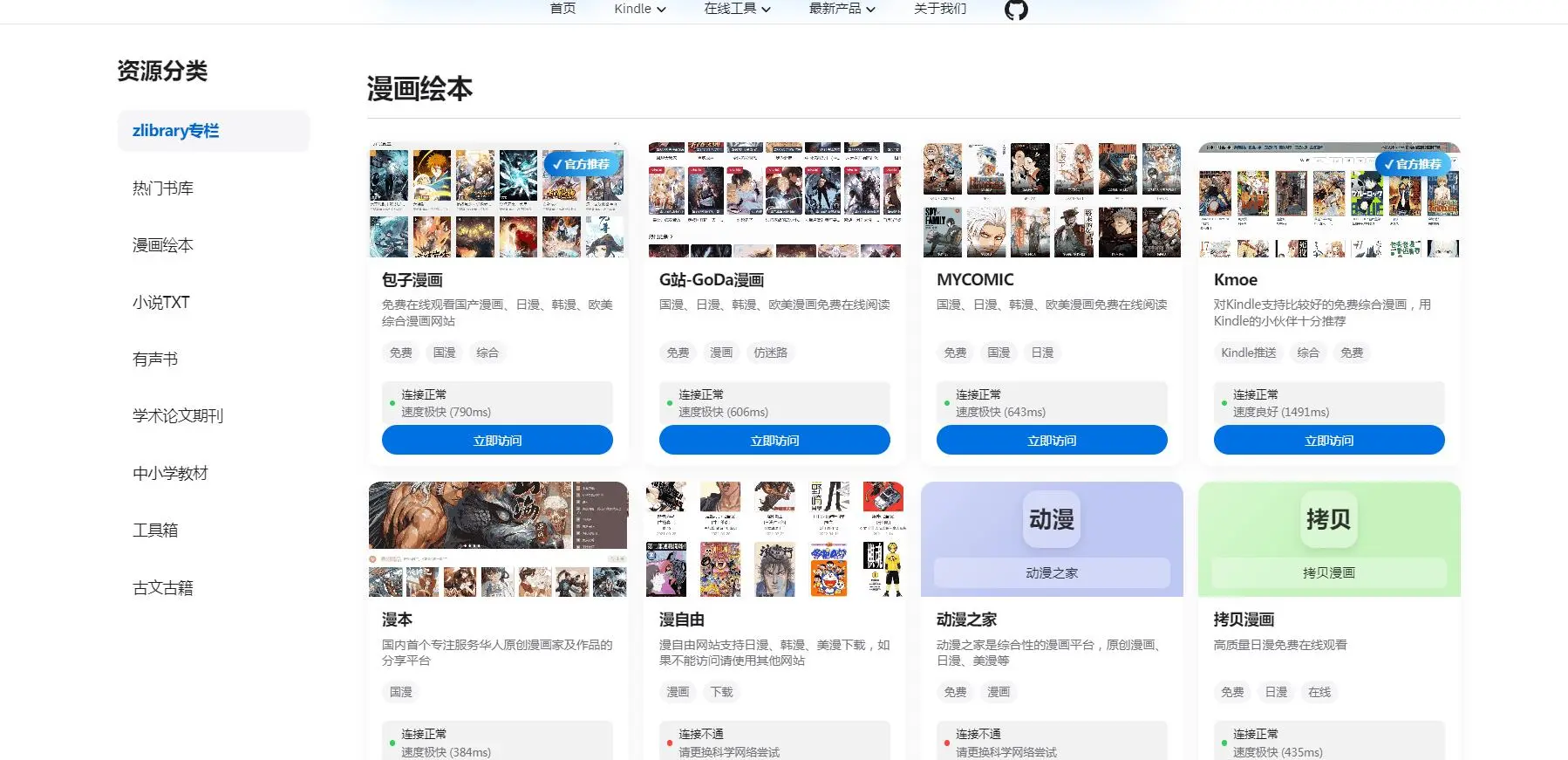Click the 仿迷路 tag on G站-GoDa漫画

(x=770, y=353)
